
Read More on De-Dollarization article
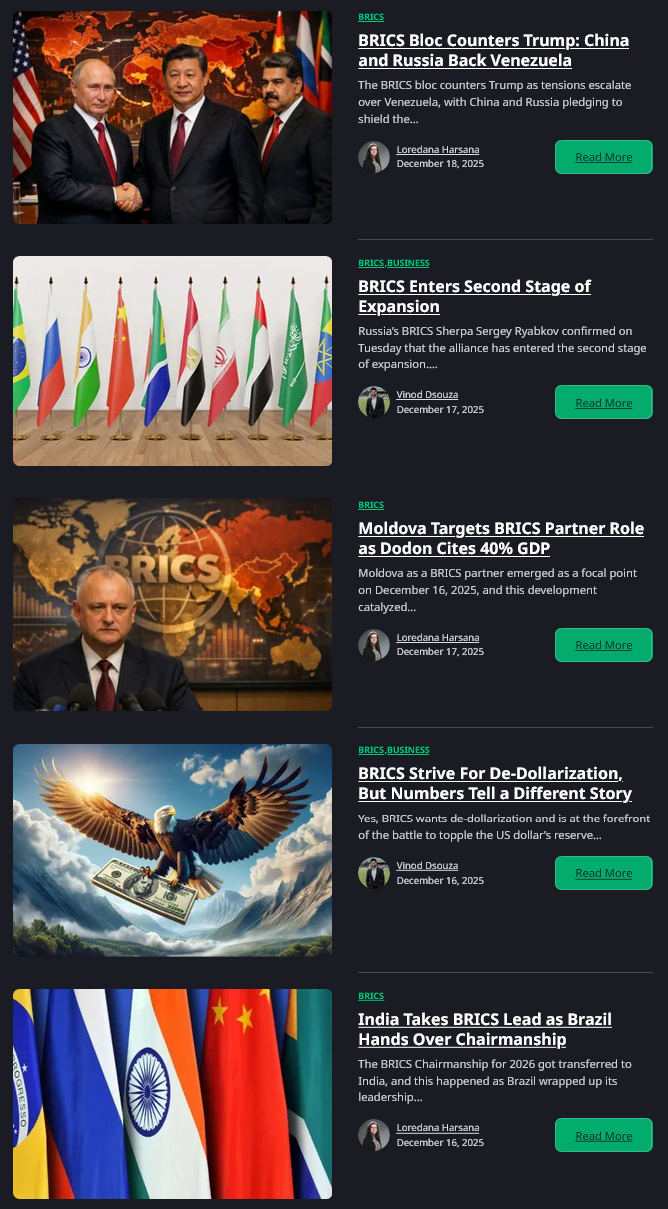(604, 873)
